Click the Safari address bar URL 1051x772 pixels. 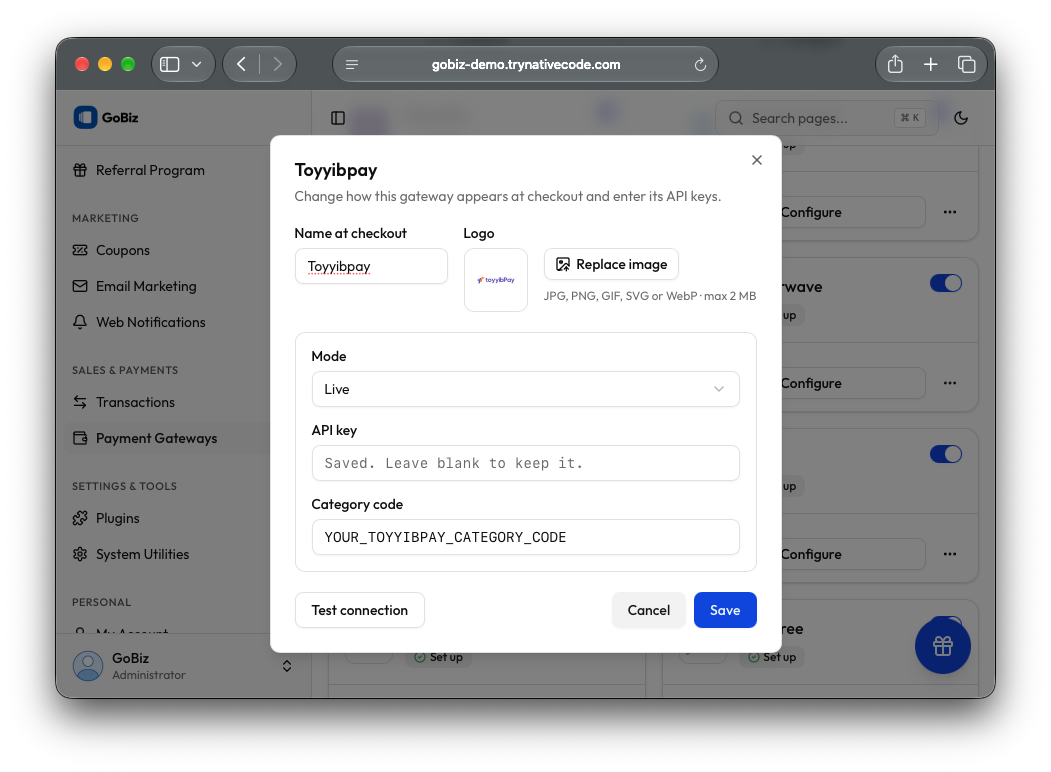(526, 64)
